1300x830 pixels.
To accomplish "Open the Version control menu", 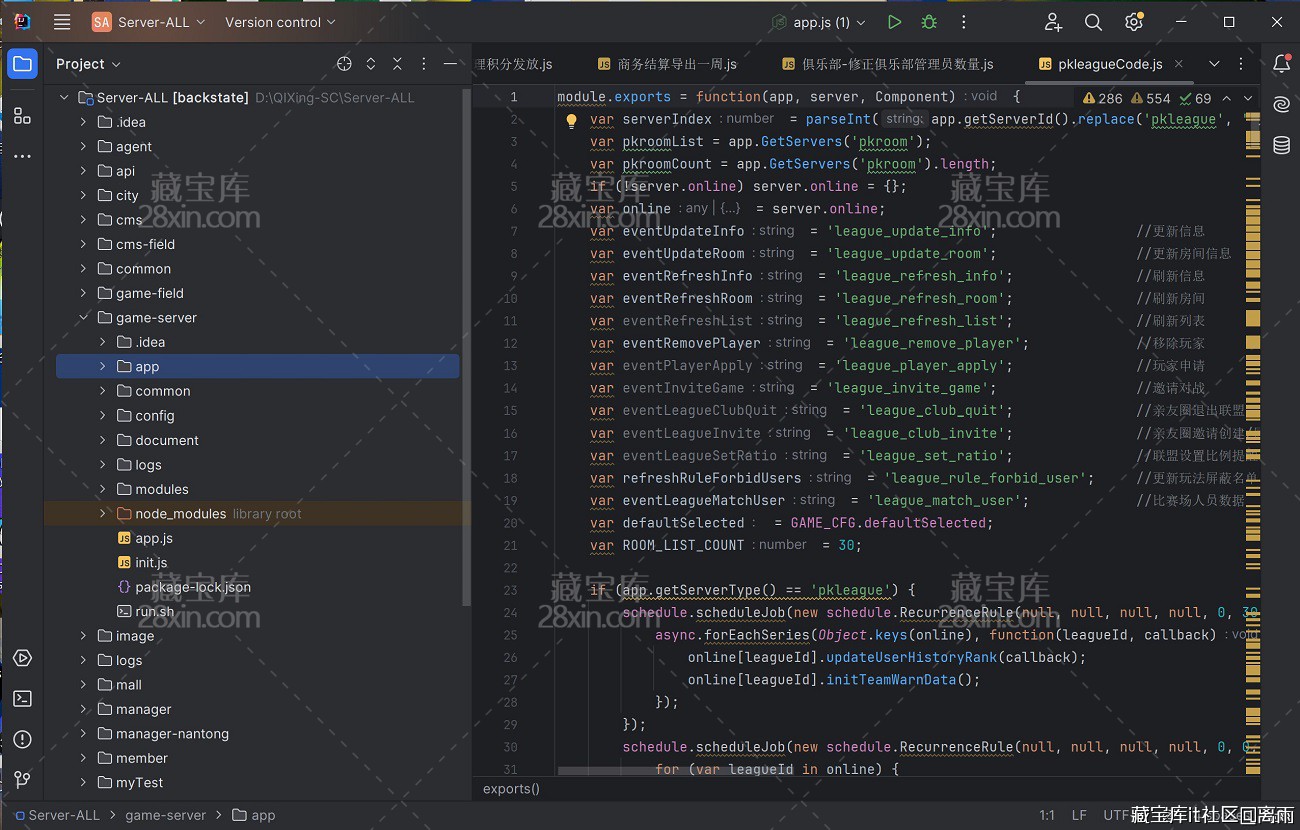I will coord(280,22).
